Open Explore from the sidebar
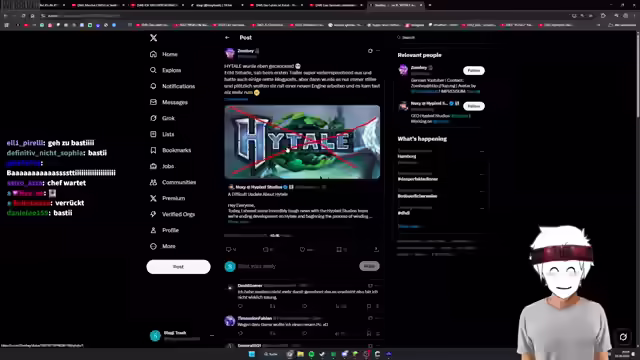Screen dimensions: 640x360 tap(165, 70)
